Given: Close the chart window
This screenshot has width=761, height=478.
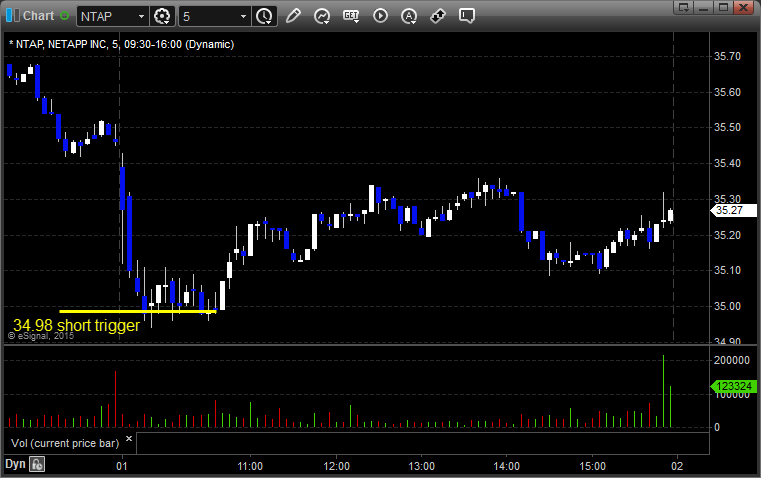Looking at the screenshot, I should pyautogui.click(x=743, y=7).
